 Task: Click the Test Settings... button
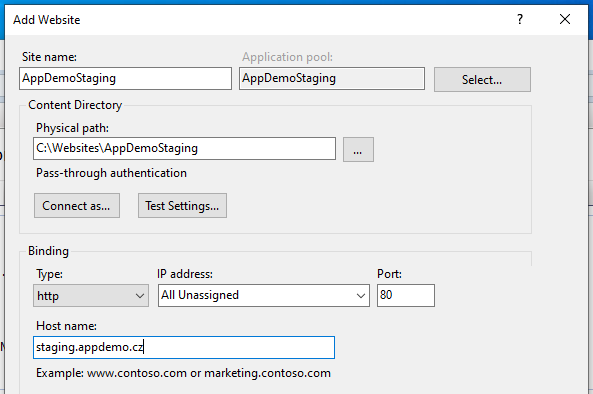pos(182,206)
